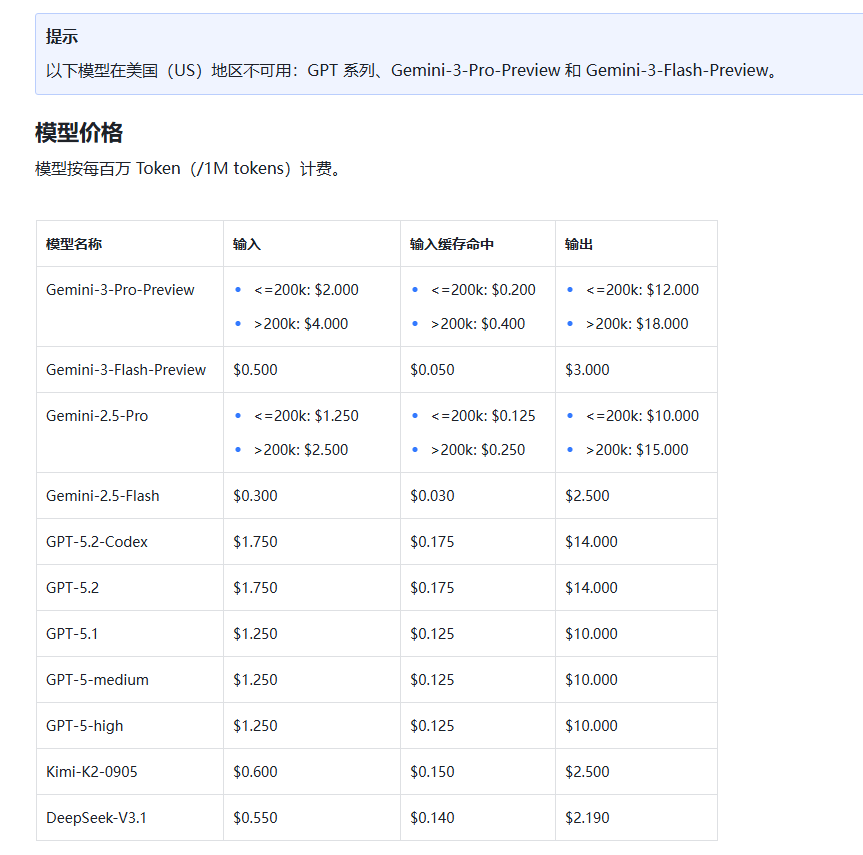Click the 提示 notice title

(62, 36)
